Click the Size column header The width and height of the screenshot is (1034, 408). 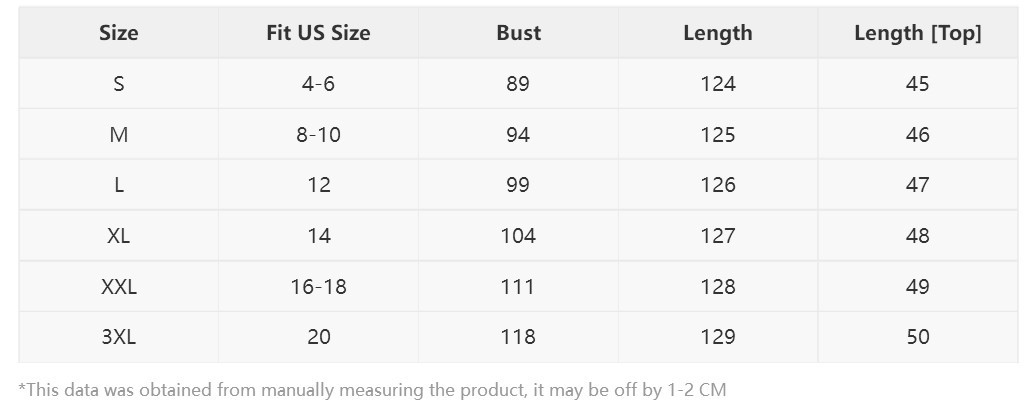[118, 33]
